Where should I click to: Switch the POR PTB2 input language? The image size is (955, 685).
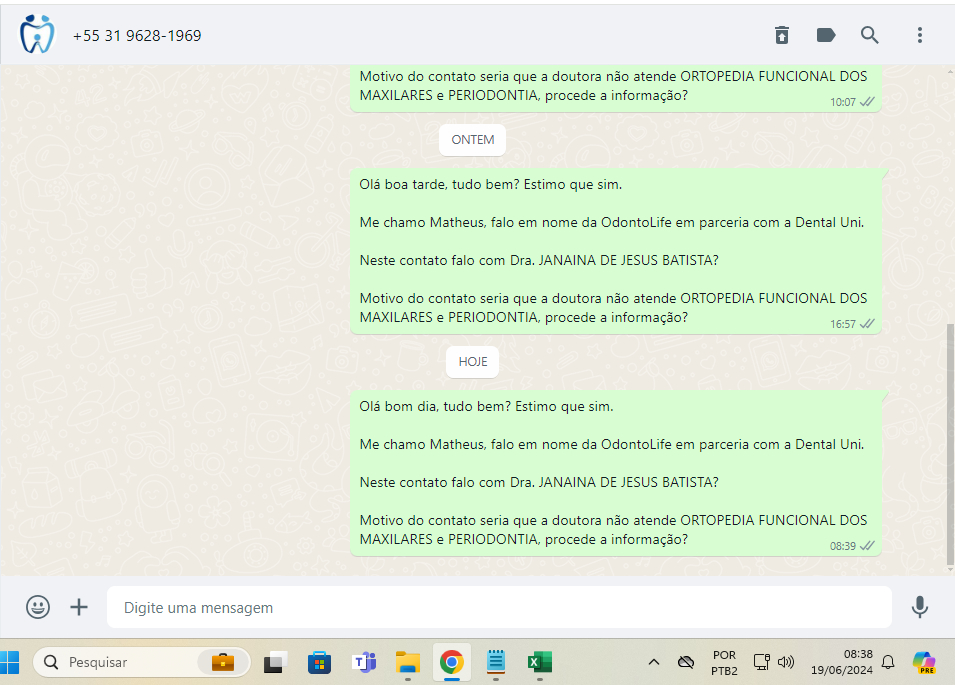click(x=724, y=662)
